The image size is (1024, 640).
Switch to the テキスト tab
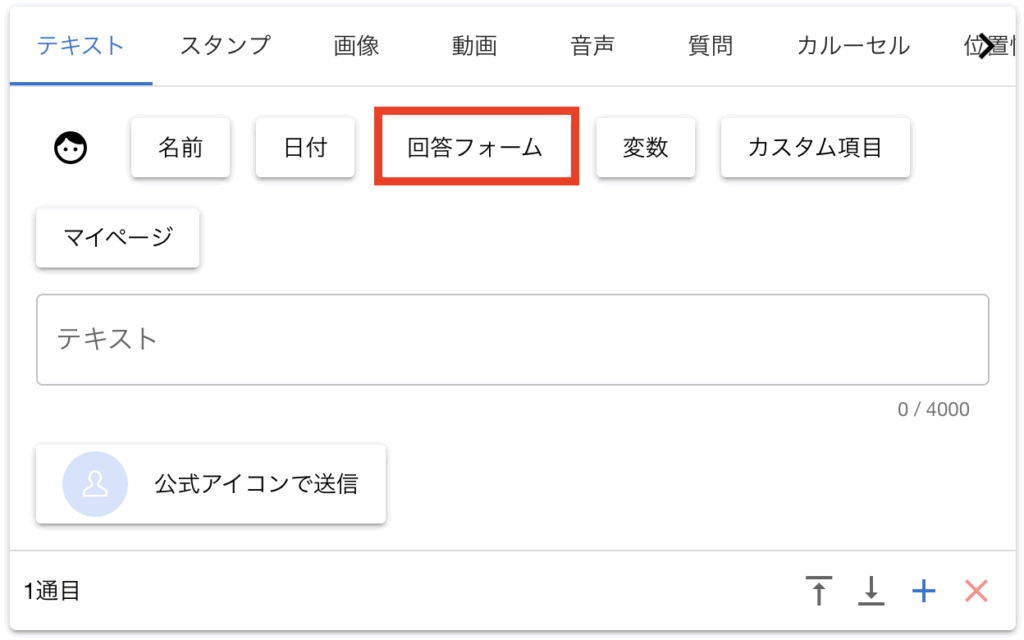pos(81,45)
